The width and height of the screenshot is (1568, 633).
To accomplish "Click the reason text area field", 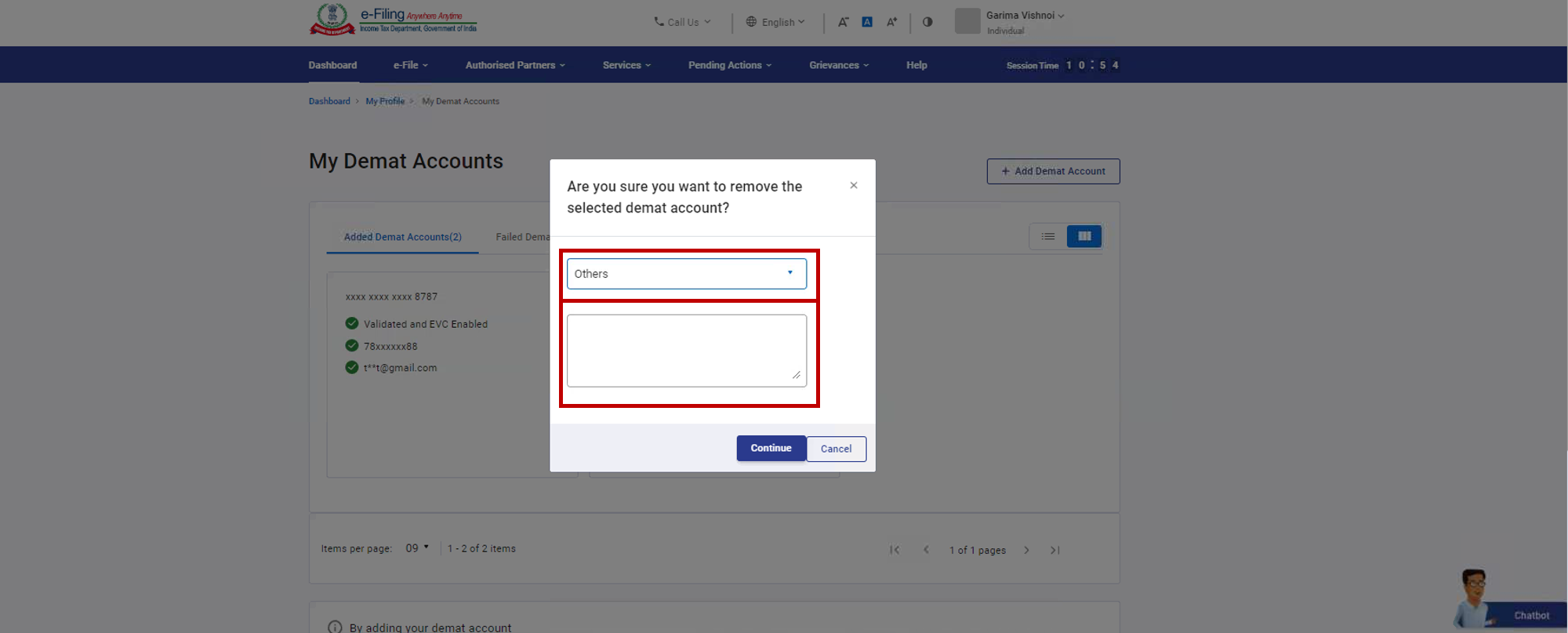I will coord(686,350).
